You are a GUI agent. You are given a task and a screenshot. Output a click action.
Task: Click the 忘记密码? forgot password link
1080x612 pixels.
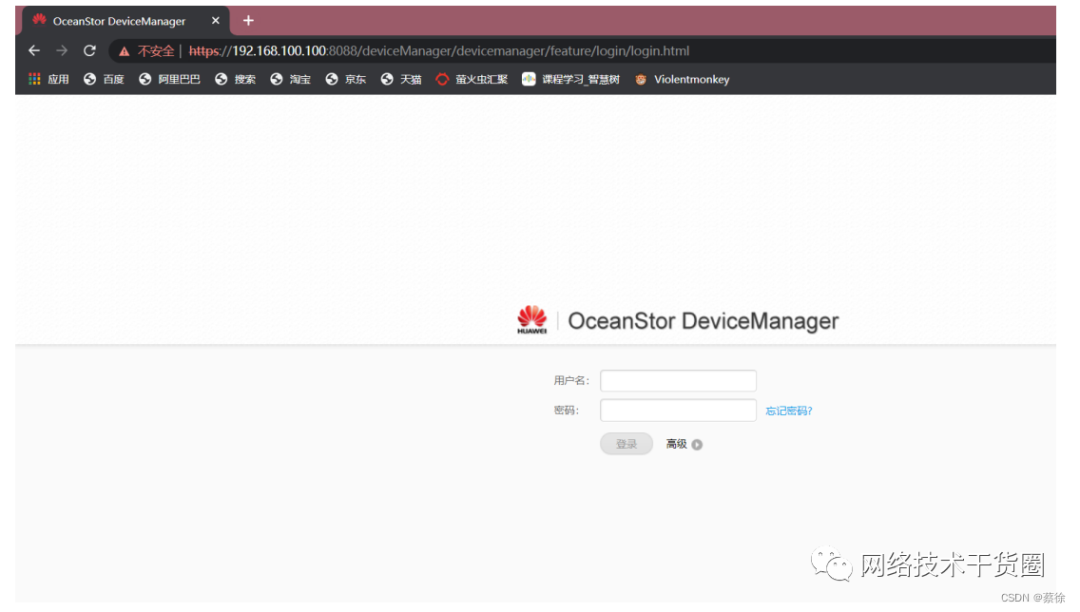(789, 411)
